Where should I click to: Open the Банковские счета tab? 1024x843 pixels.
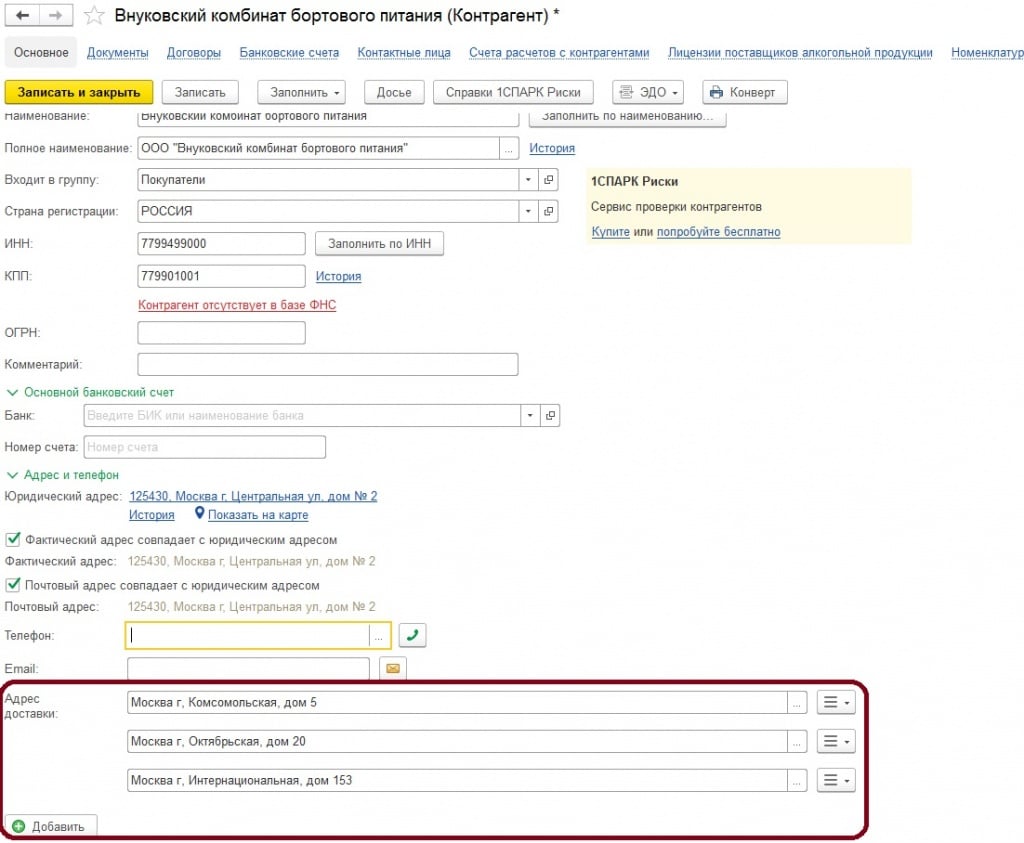(x=289, y=52)
